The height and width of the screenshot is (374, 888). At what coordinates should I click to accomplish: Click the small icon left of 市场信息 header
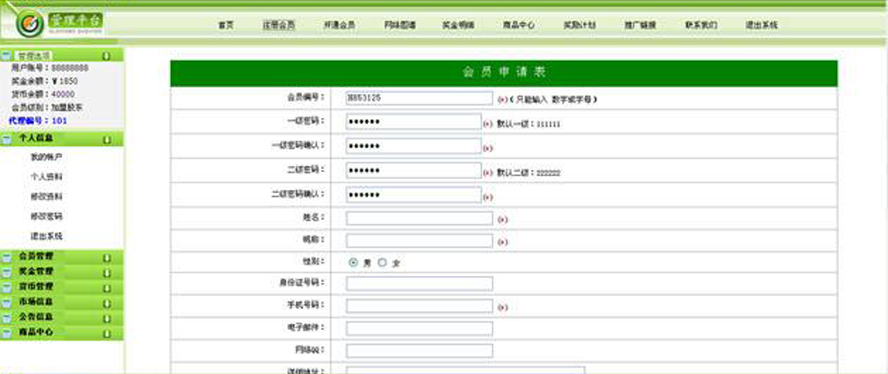tap(6, 303)
